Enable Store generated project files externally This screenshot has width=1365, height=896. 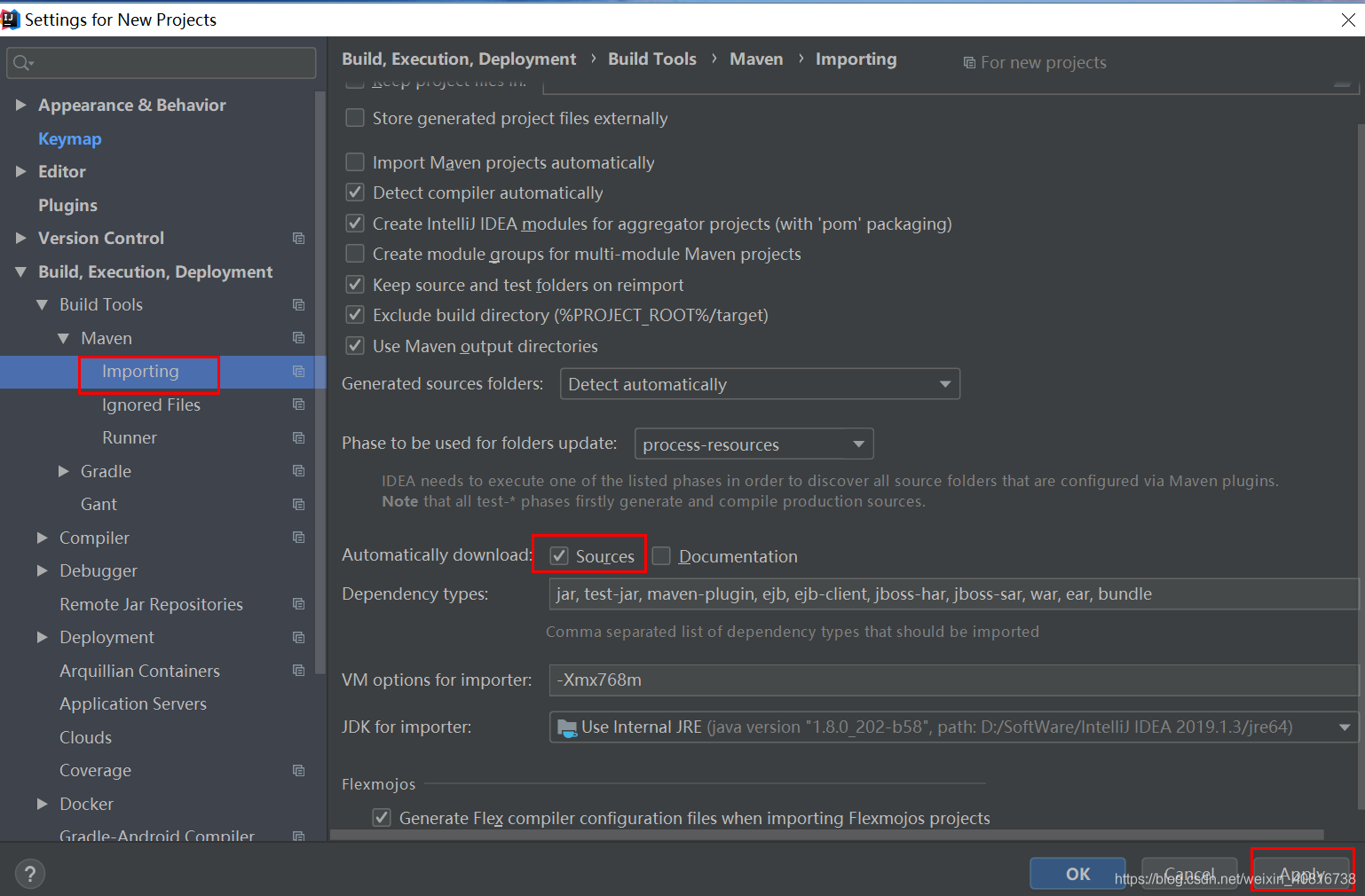(355, 118)
